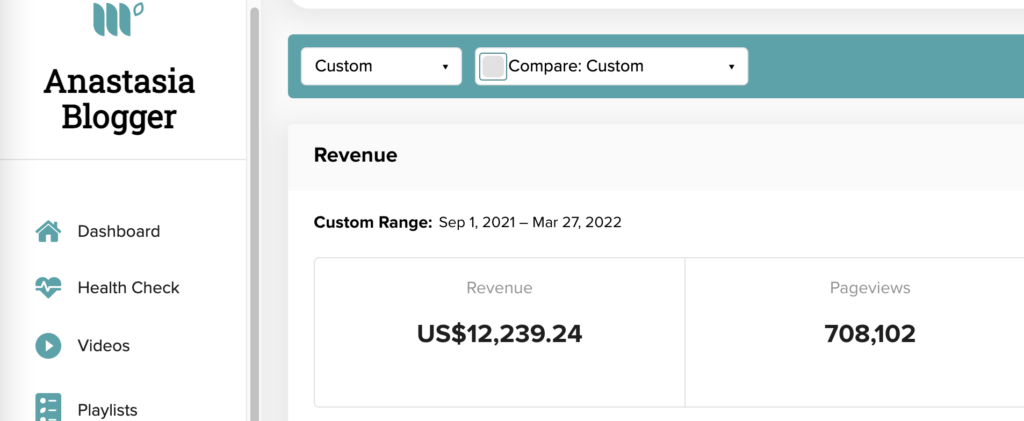Open the Playlists sidebar entry
Screen dimensions: 1024x421
[x=108, y=410]
